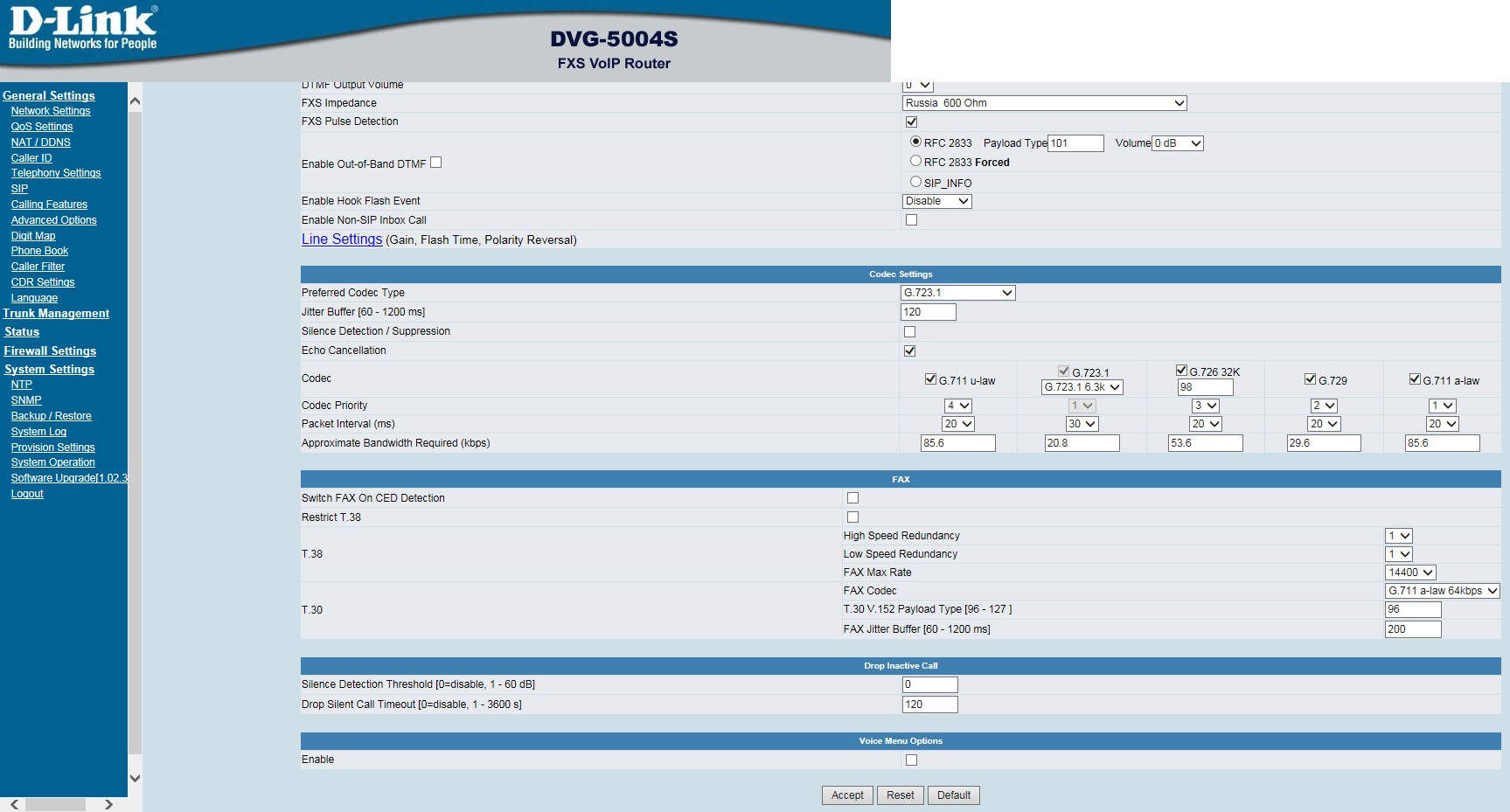The height and width of the screenshot is (812, 1510).
Task: Open the Line Settings link
Action: [342, 239]
